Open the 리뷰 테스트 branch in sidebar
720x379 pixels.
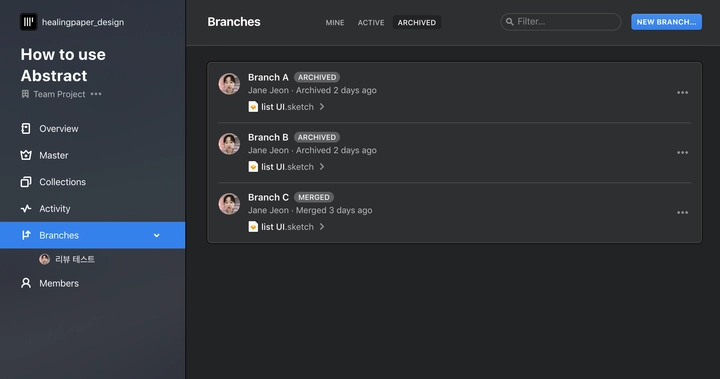(75, 259)
